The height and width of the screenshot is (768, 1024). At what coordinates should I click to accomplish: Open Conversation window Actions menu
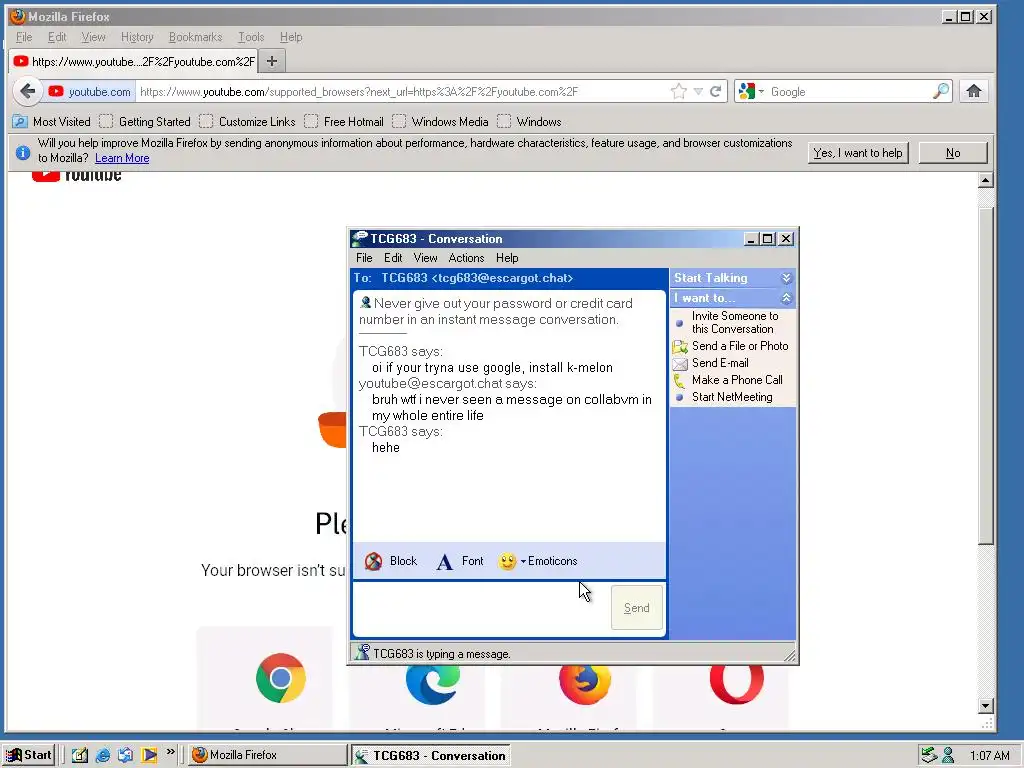[466, 258]
